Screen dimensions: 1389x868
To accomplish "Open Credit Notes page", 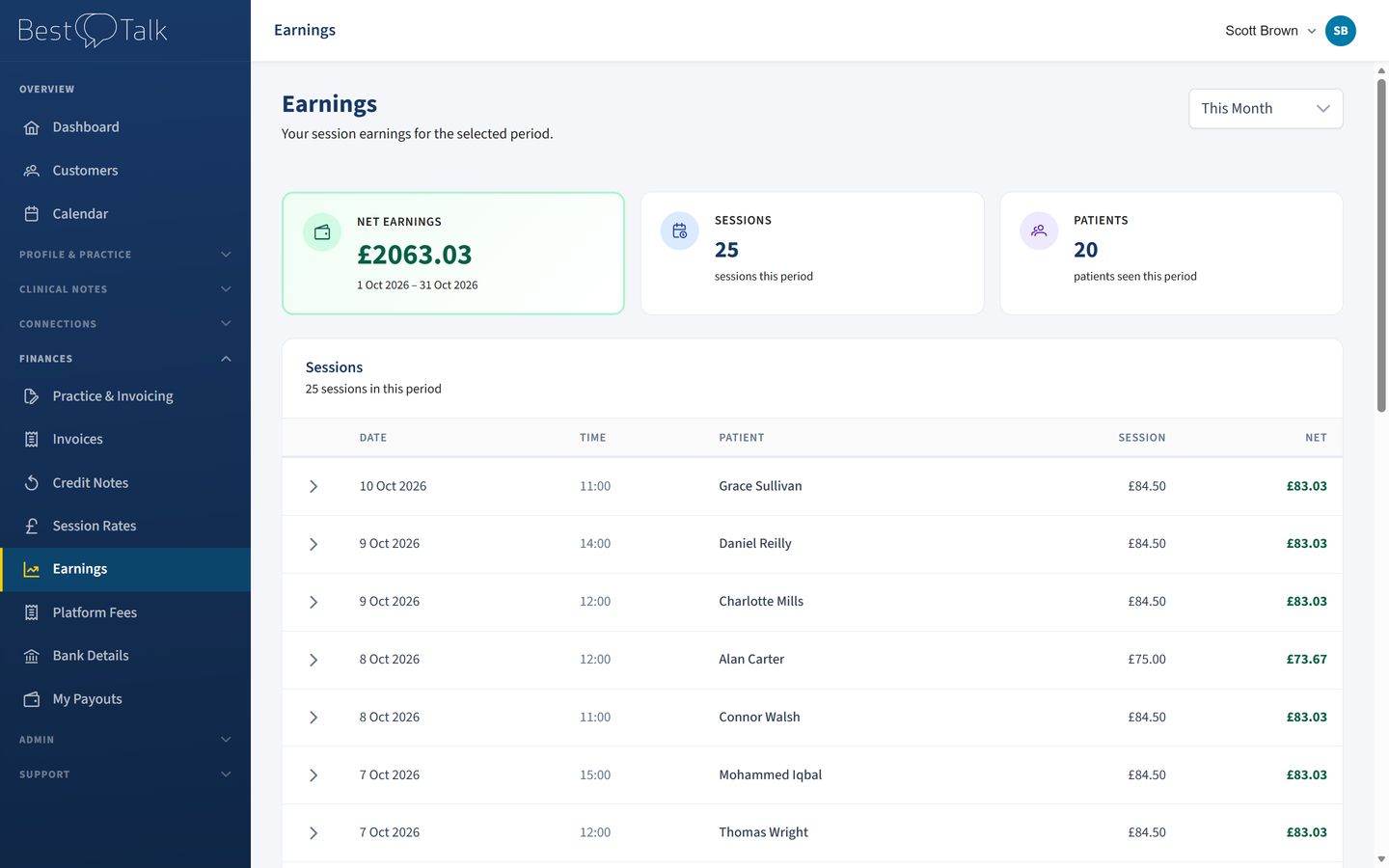I will [x=125, y=483].
